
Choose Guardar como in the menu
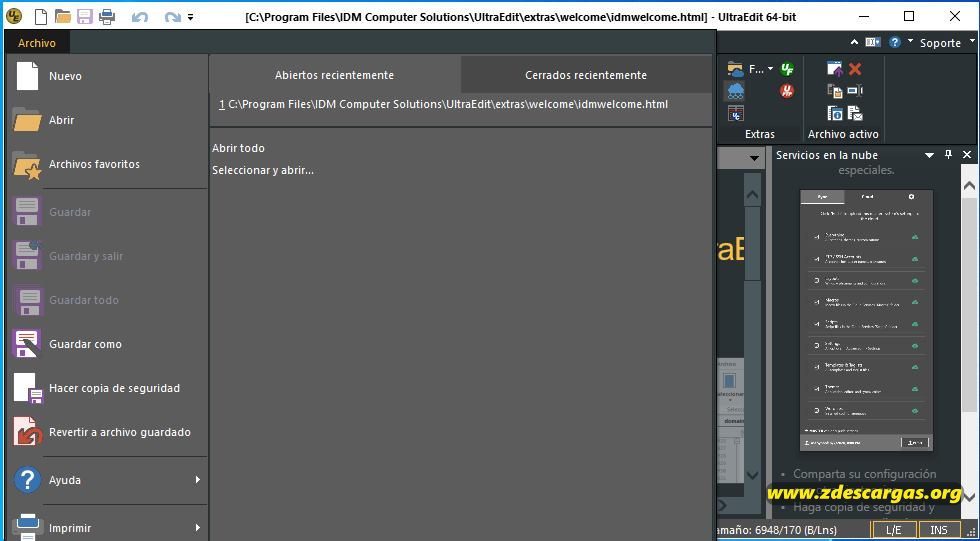point(106,344)
